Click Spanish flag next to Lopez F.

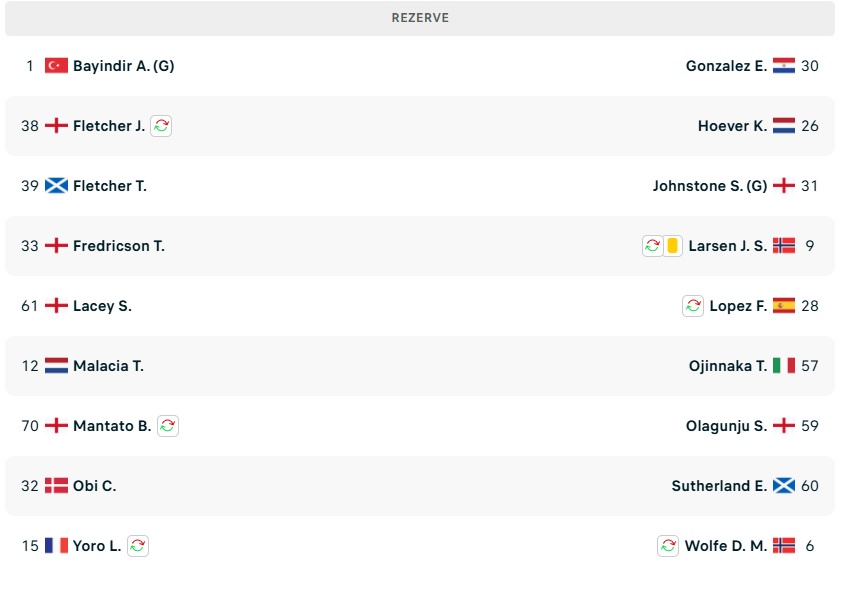point(784,306)
